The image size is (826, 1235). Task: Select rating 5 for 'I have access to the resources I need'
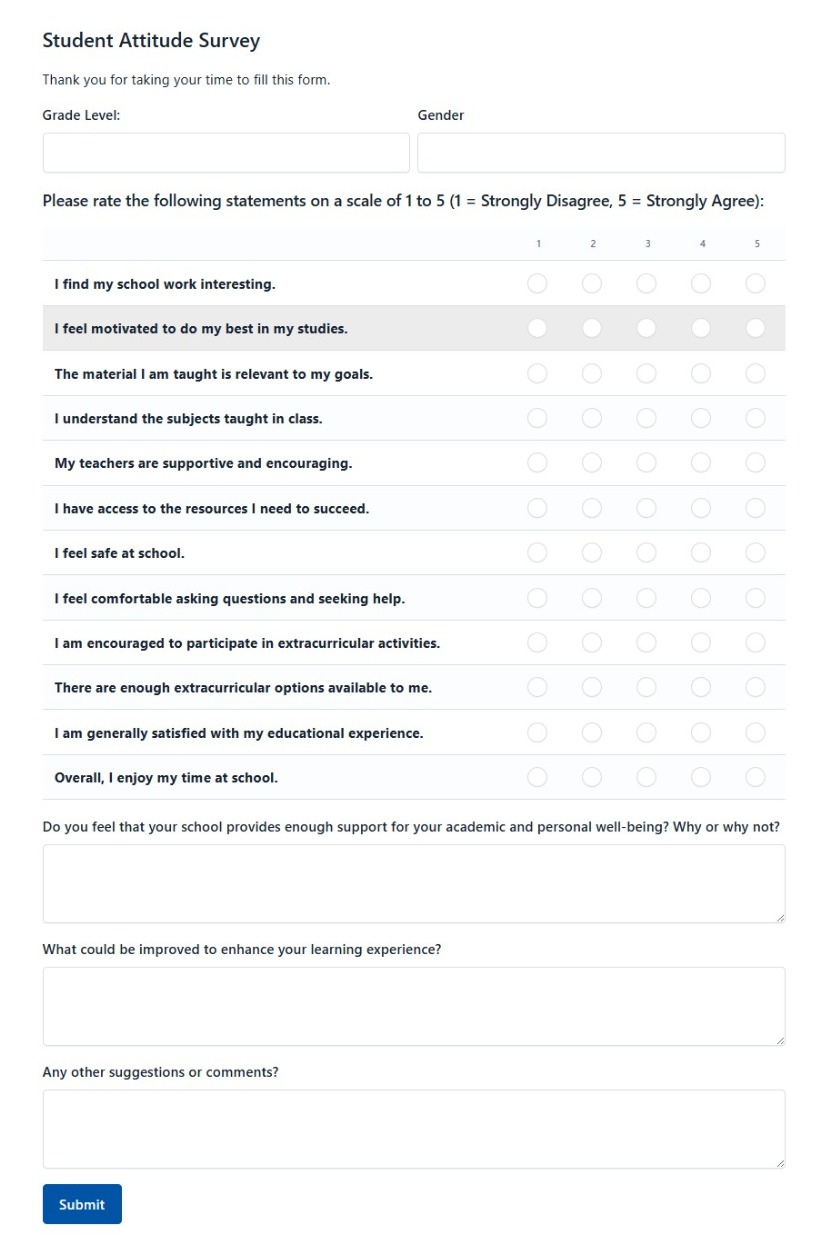point(756,507)
